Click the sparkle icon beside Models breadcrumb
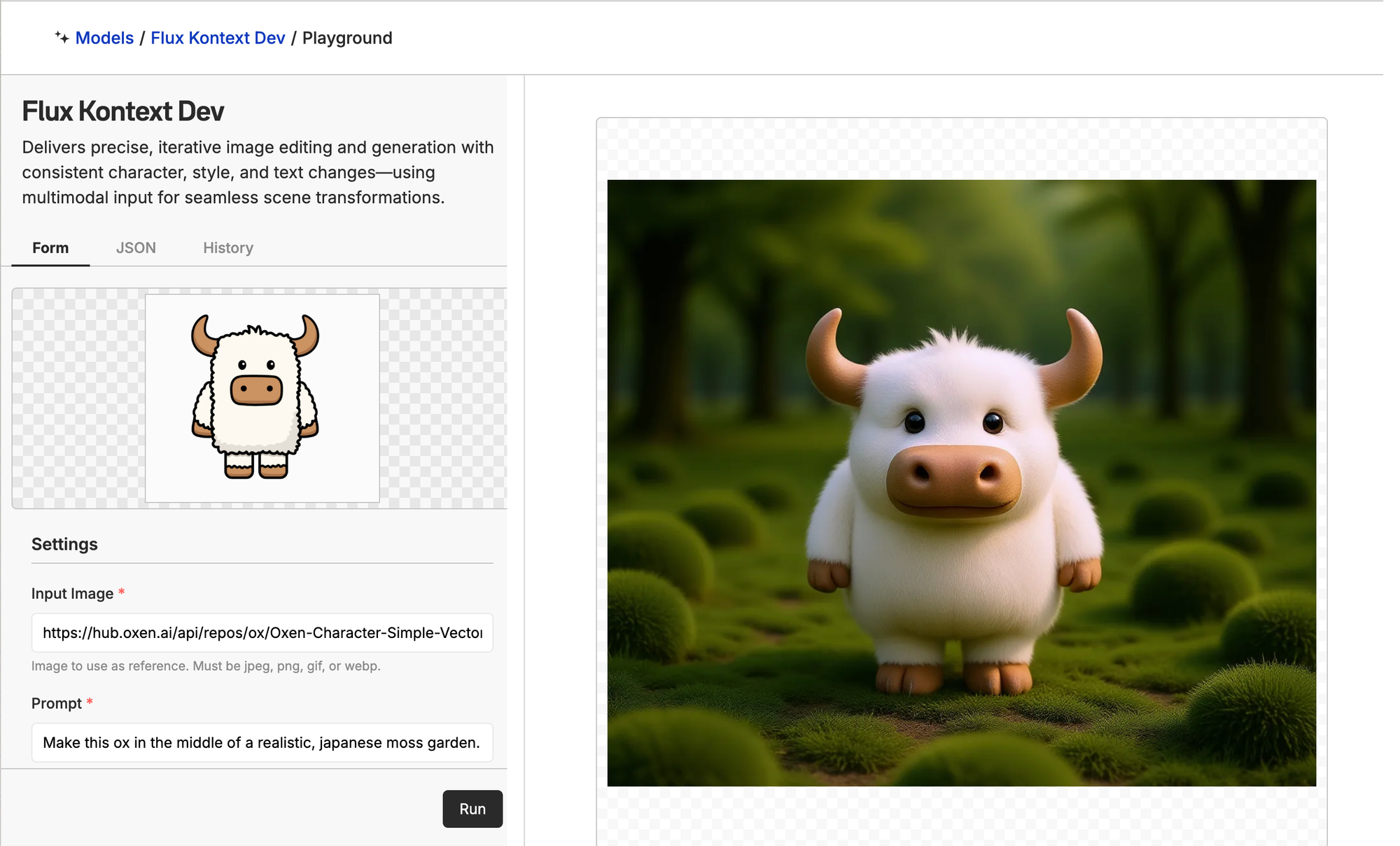Viewport: 1400px width, 846px height. (62, 38)
